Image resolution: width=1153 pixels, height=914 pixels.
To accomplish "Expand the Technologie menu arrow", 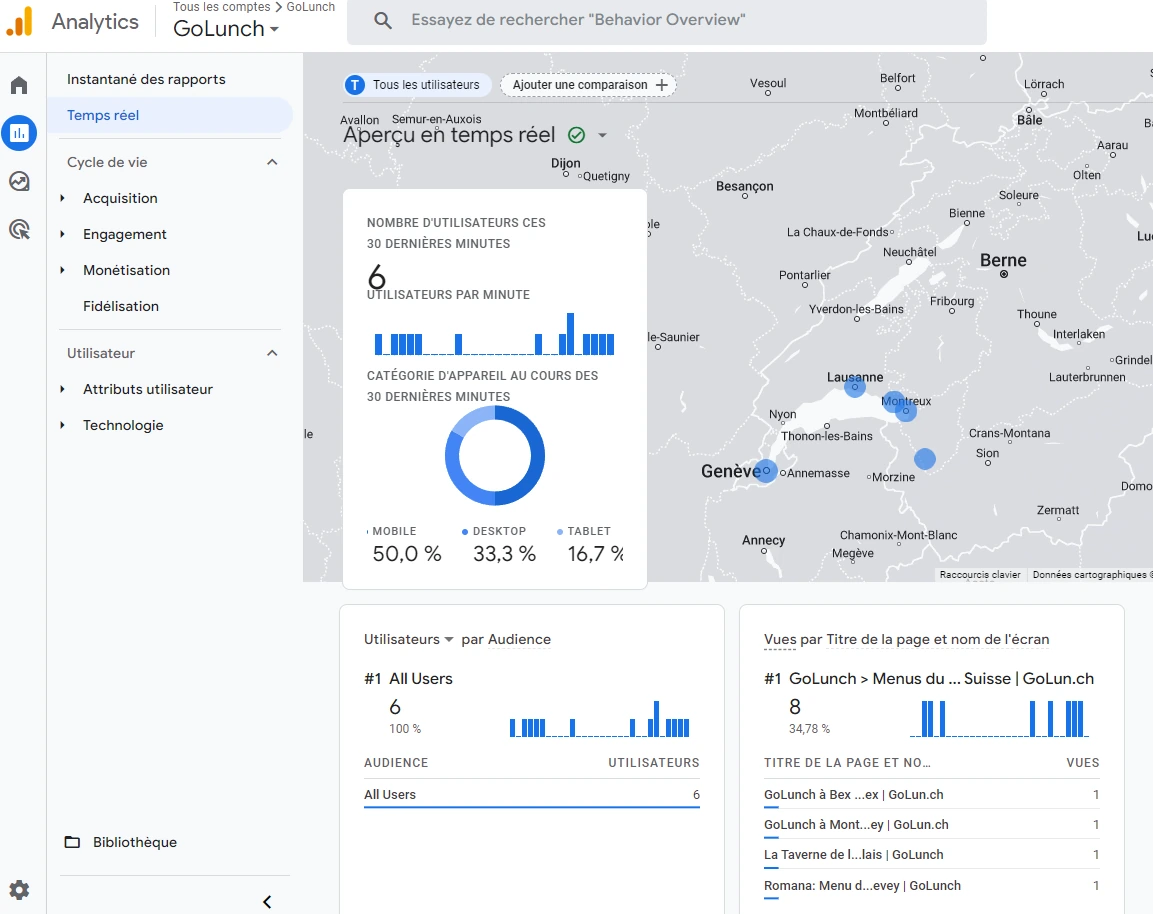I will click(x=63, y=426).
